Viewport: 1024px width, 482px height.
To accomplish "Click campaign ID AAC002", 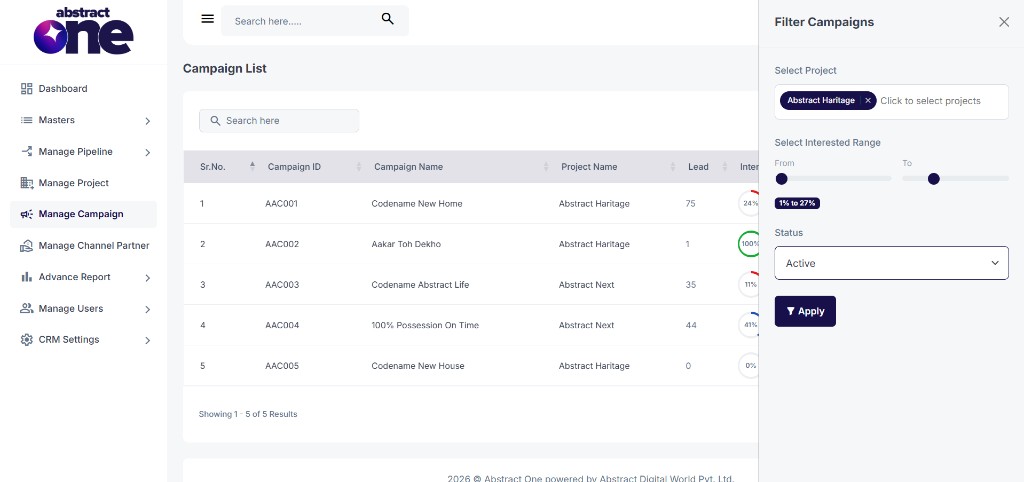I will 282,244.
